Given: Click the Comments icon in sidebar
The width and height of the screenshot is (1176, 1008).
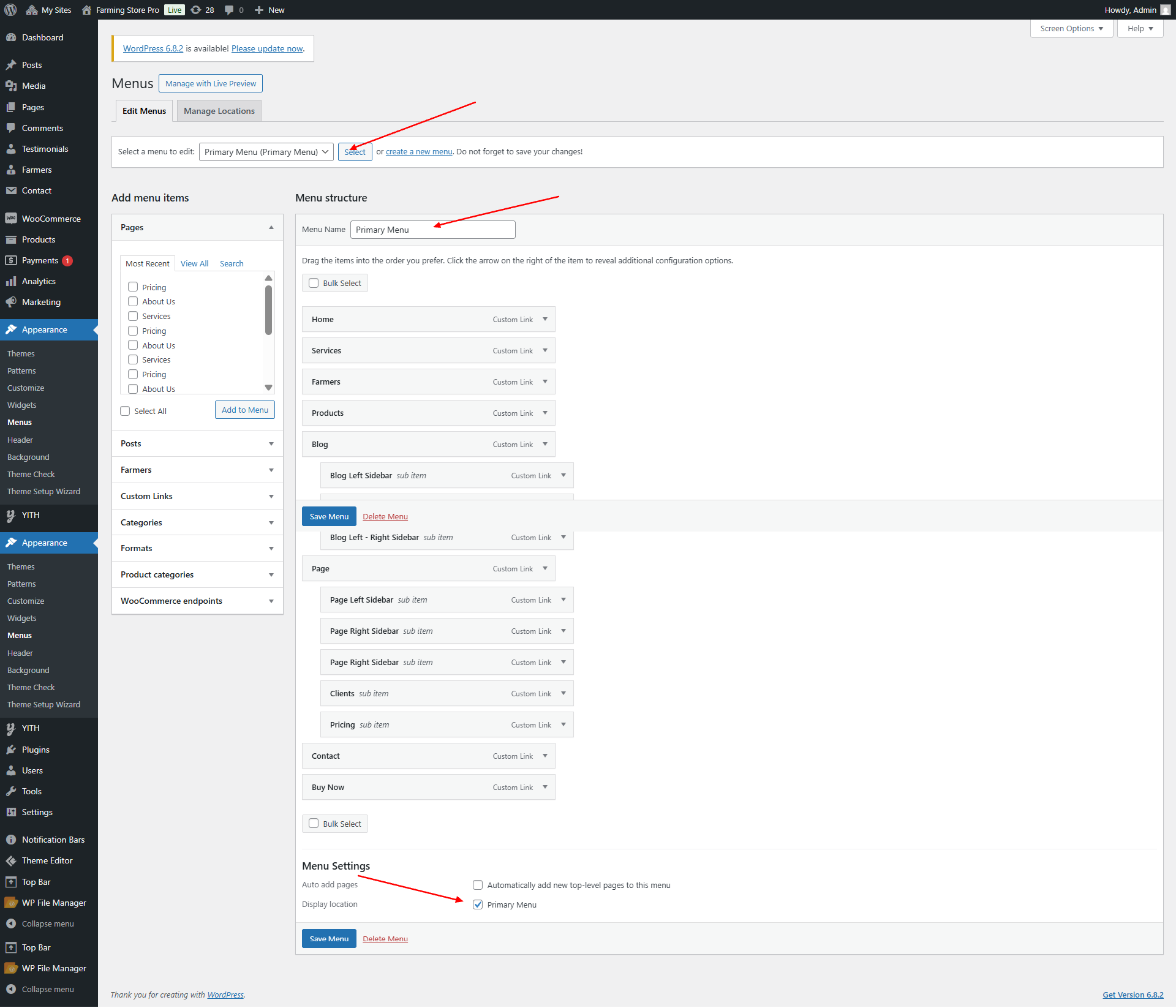Looking at the screenshot, I should (11, 128).
